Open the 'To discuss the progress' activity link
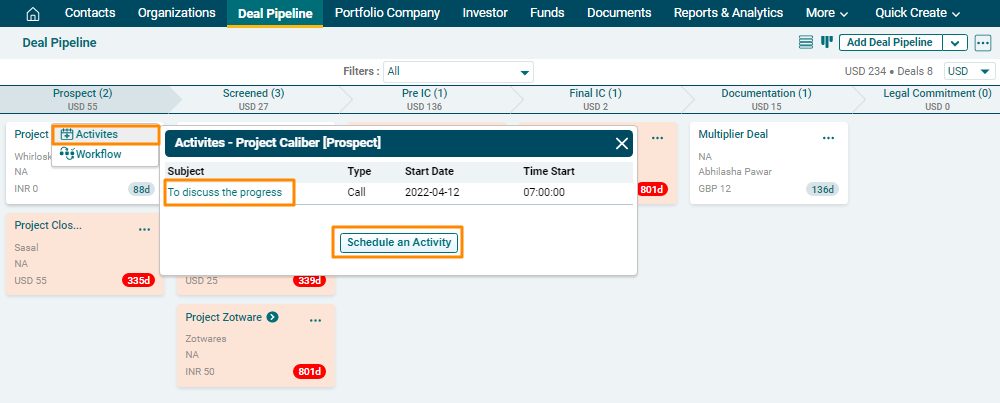1000x403 pixels. pyautogui.click(x=225, y=191)
